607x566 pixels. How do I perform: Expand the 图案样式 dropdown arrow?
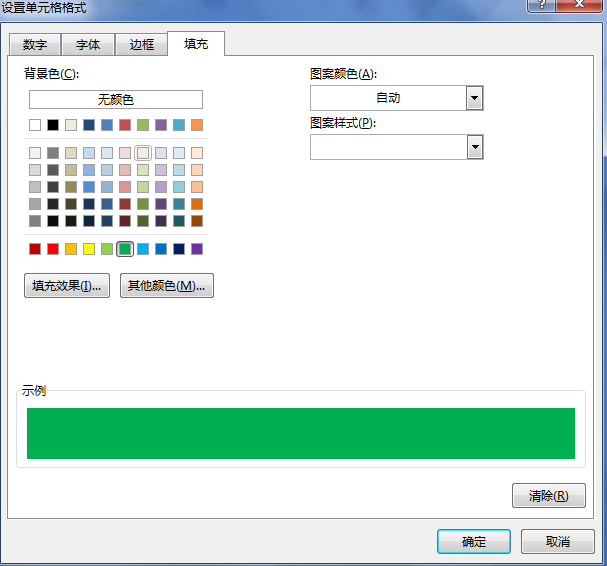click(475, 147)
